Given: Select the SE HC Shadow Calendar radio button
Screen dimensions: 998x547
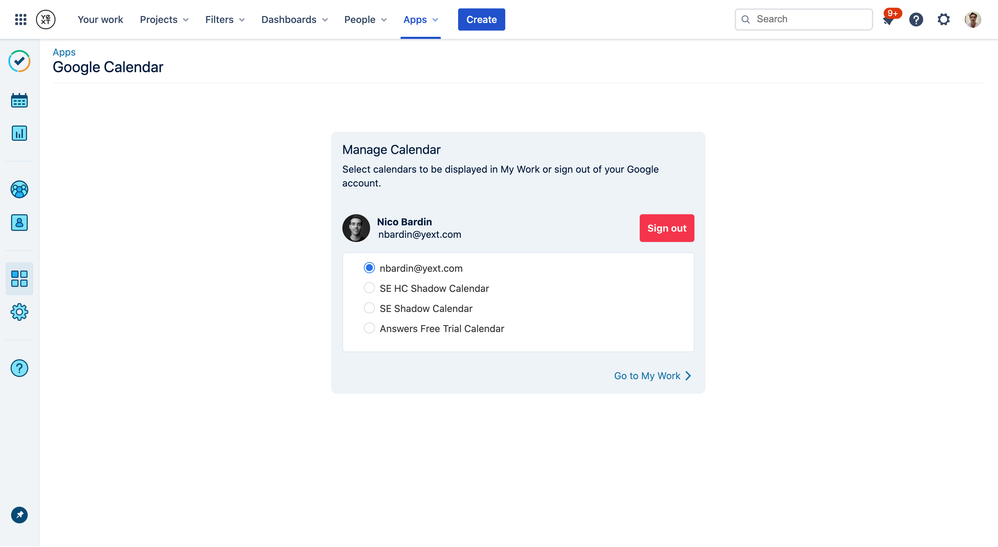Looking at the screenshot, I should coord(369,288).
